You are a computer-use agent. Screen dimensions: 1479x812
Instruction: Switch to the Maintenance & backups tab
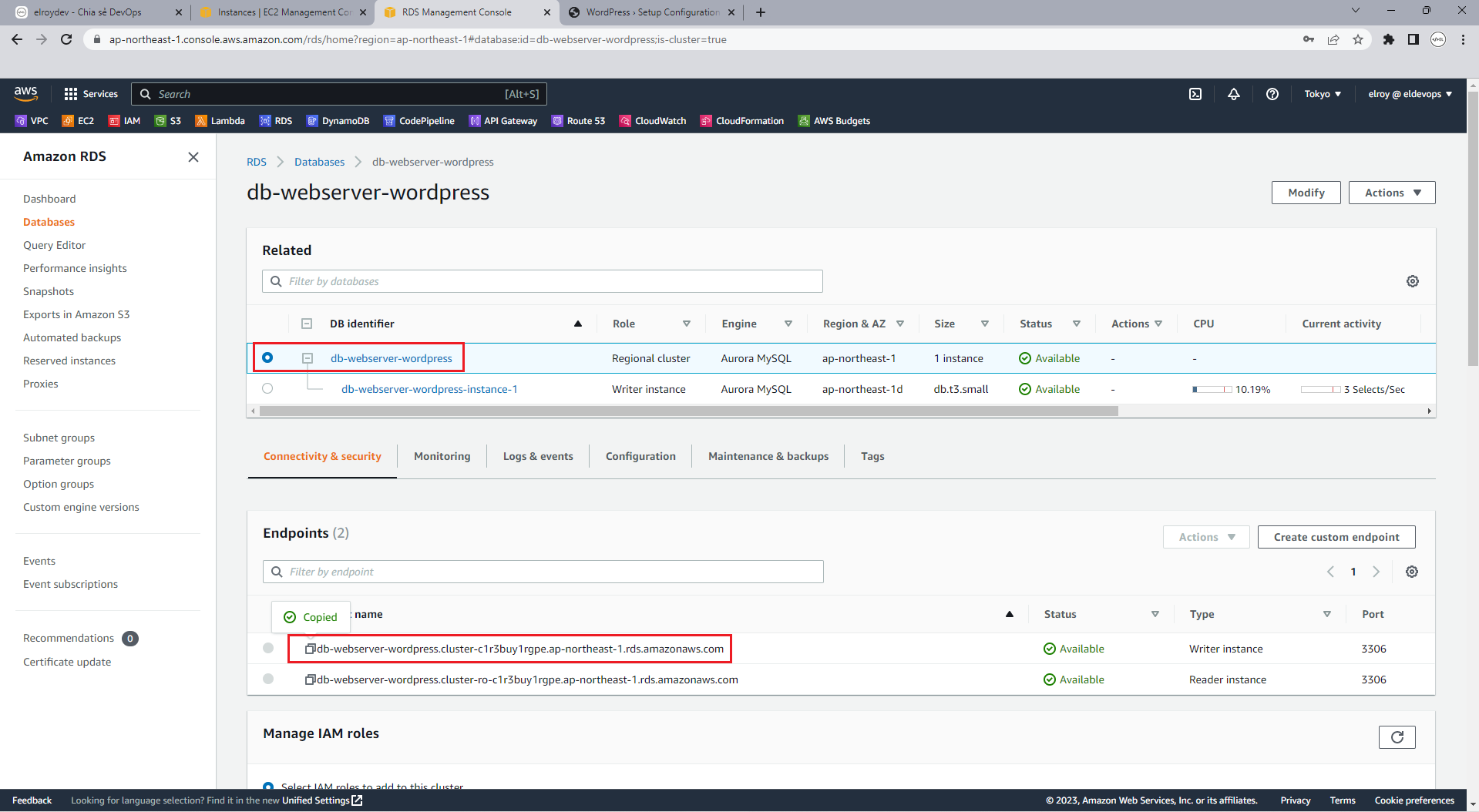click(x=768, y=456)
